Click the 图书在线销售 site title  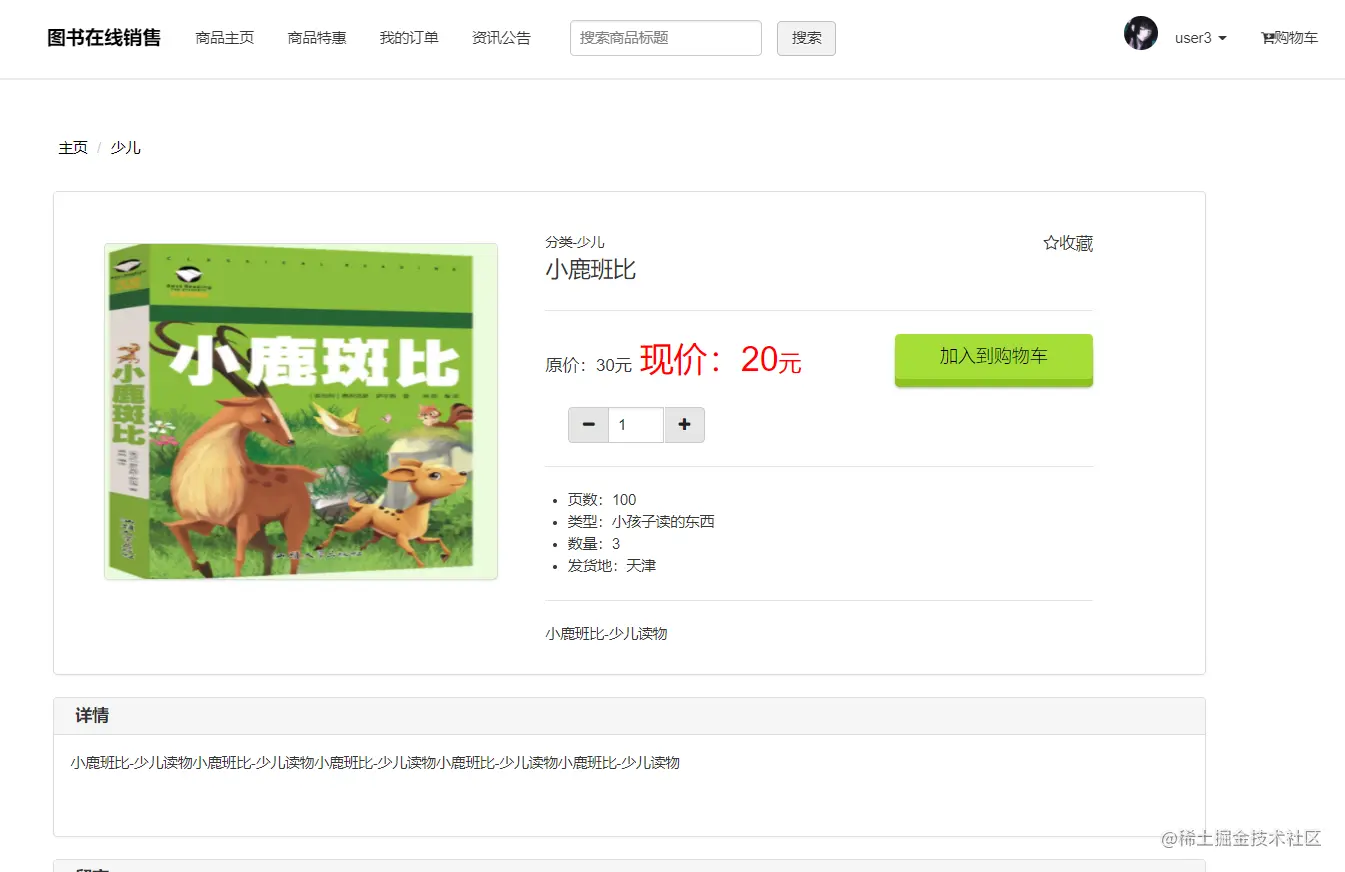(104, 38)
